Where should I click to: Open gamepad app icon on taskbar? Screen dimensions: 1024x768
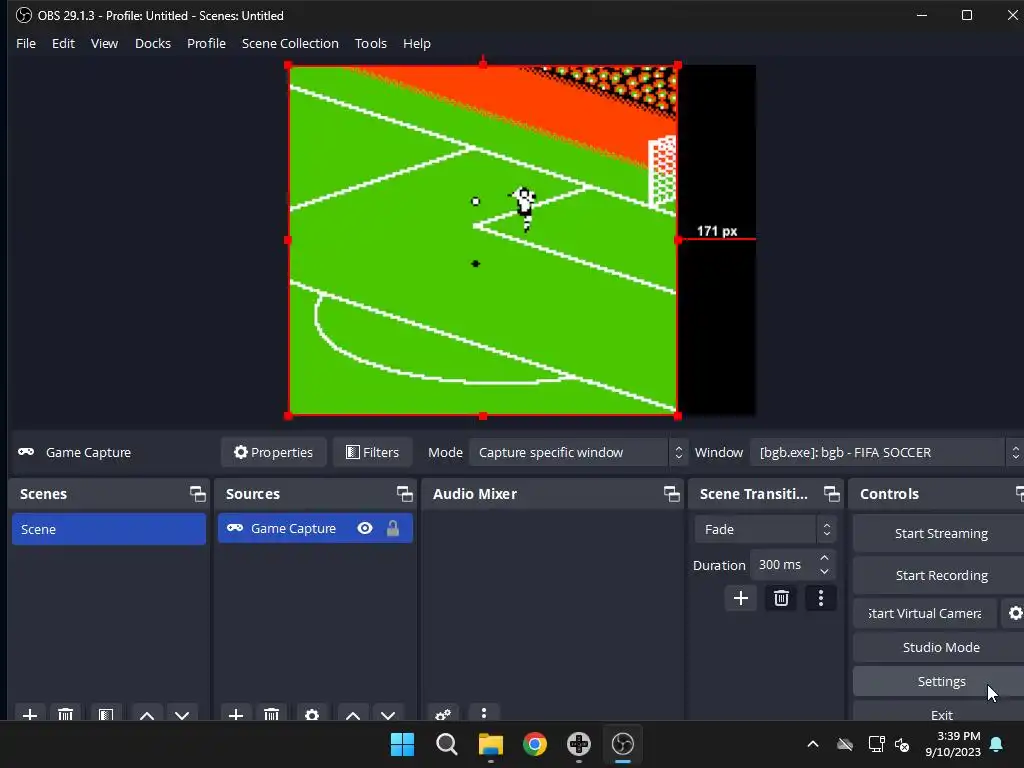[579, 744]
